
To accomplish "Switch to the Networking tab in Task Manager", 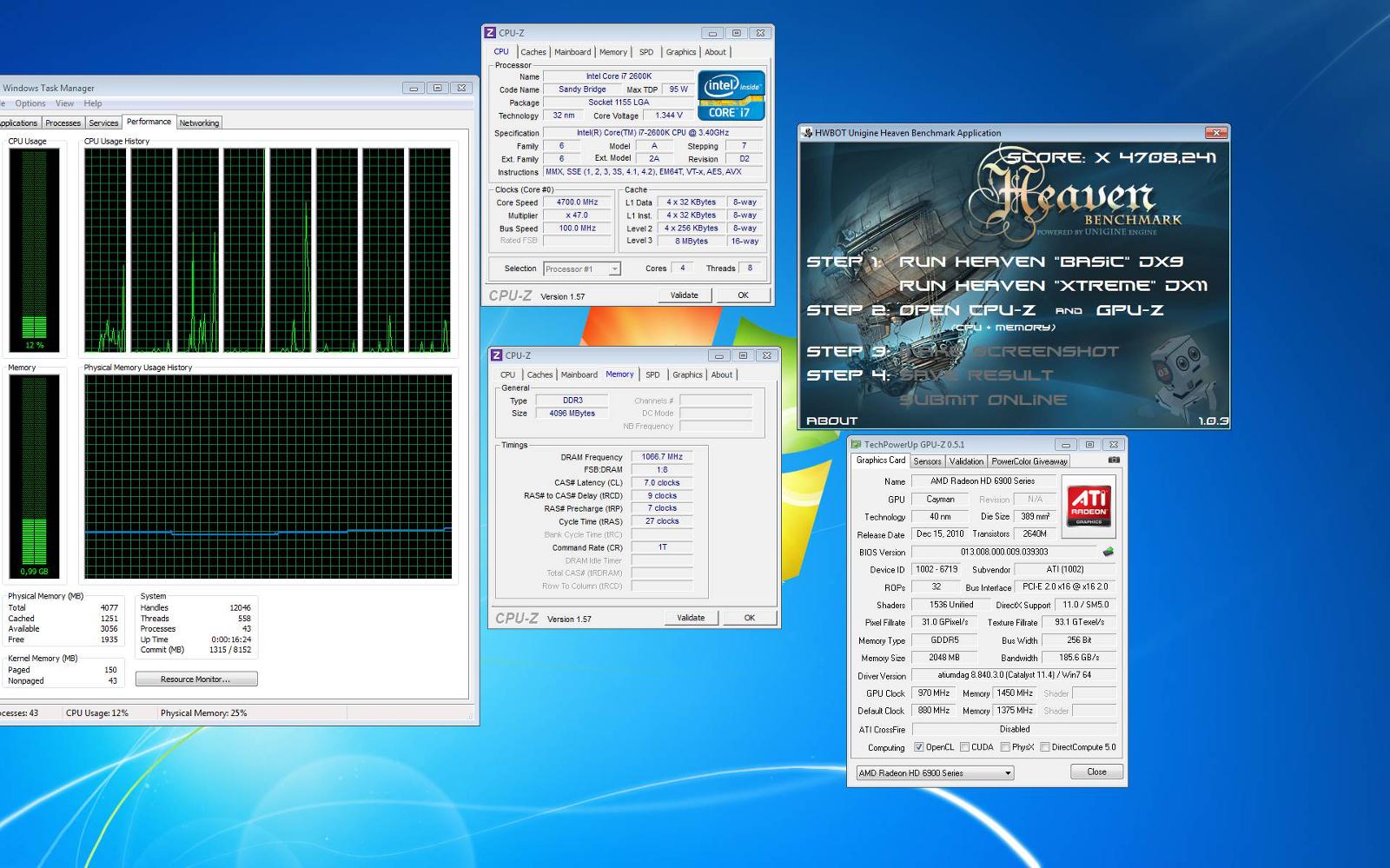I will tap(199, 123).
